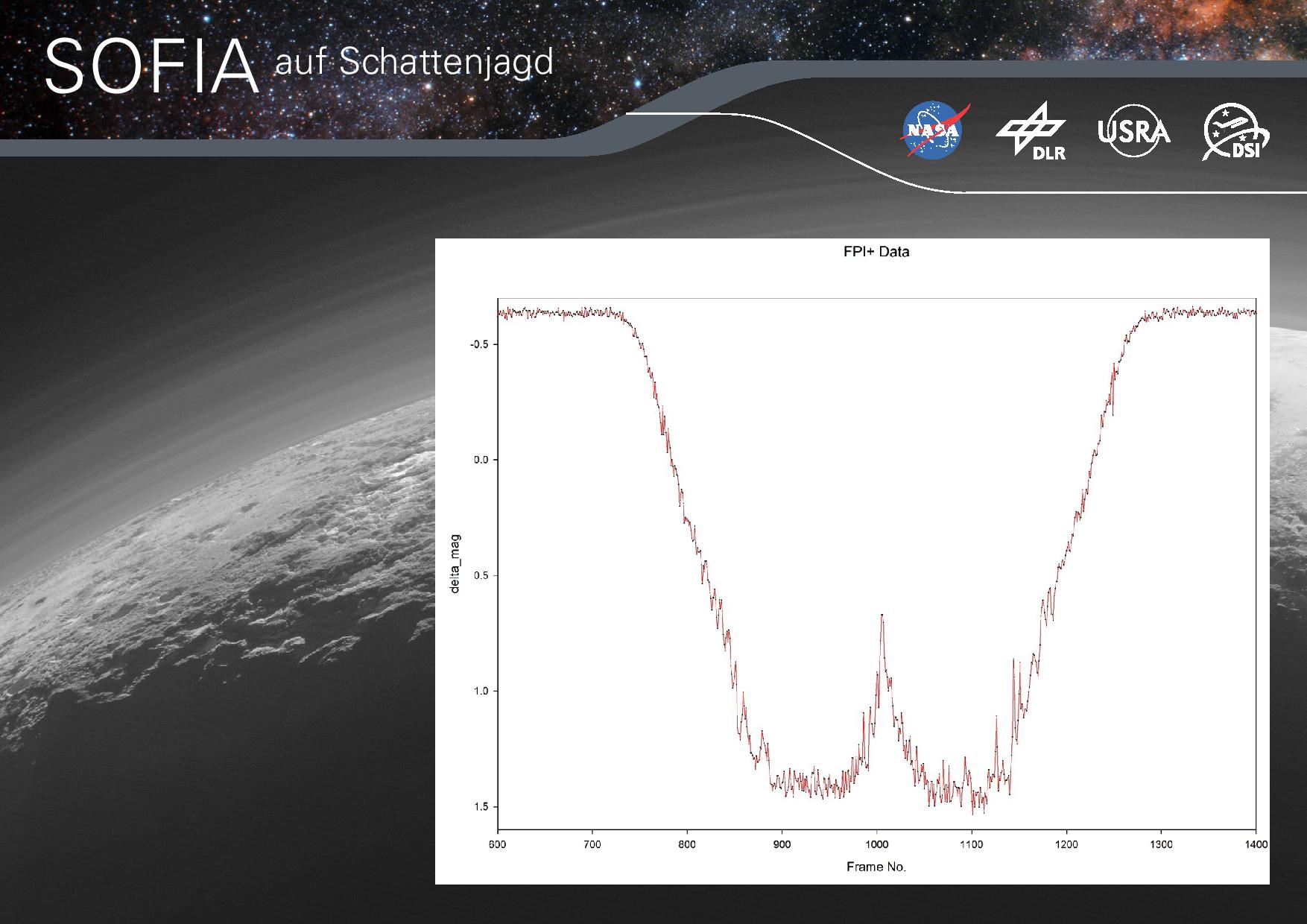Click the x-axis tick label 800
This screenshot has width=1307, height=924.
coord(687,844)
